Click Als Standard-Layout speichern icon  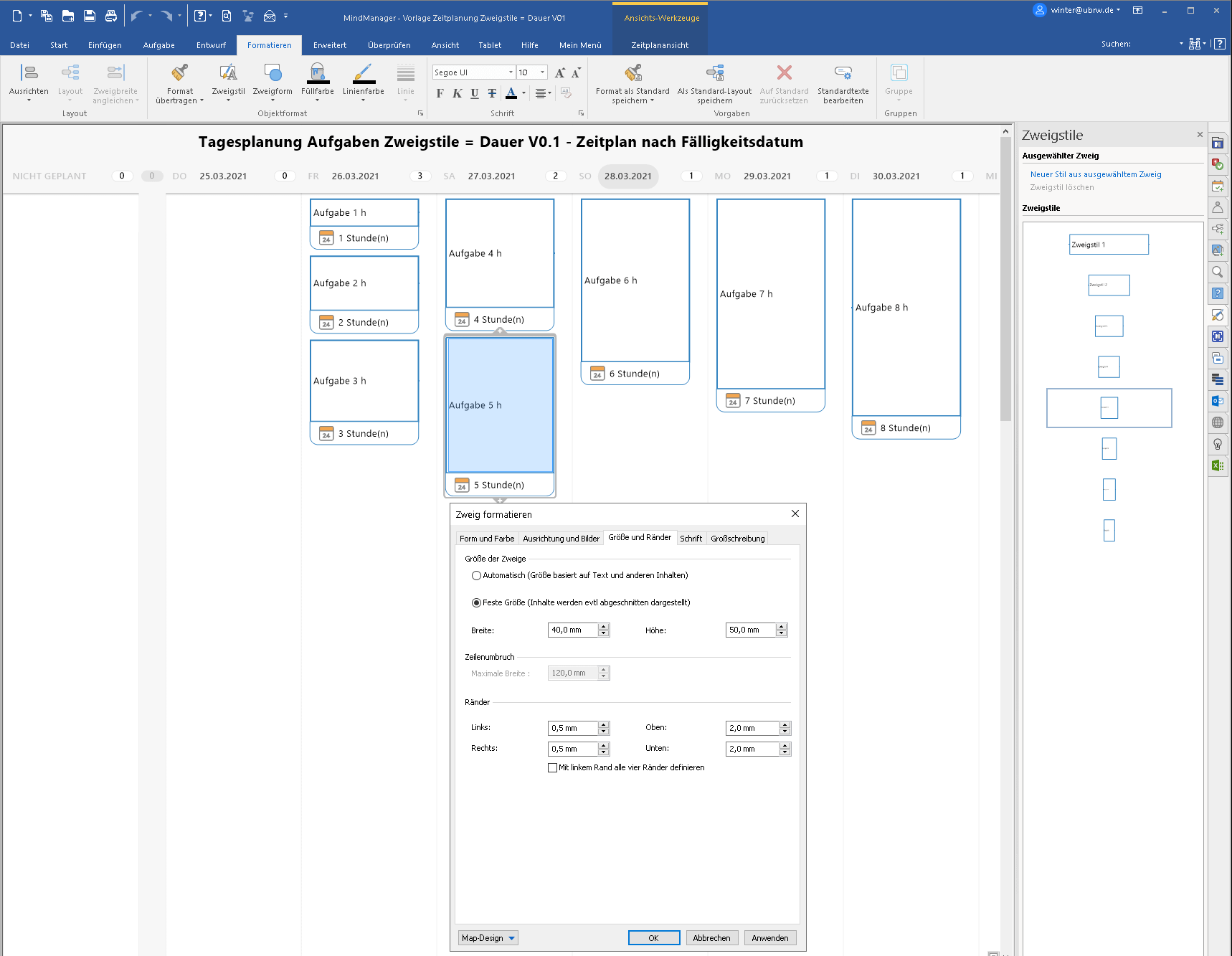click(714, 72)
